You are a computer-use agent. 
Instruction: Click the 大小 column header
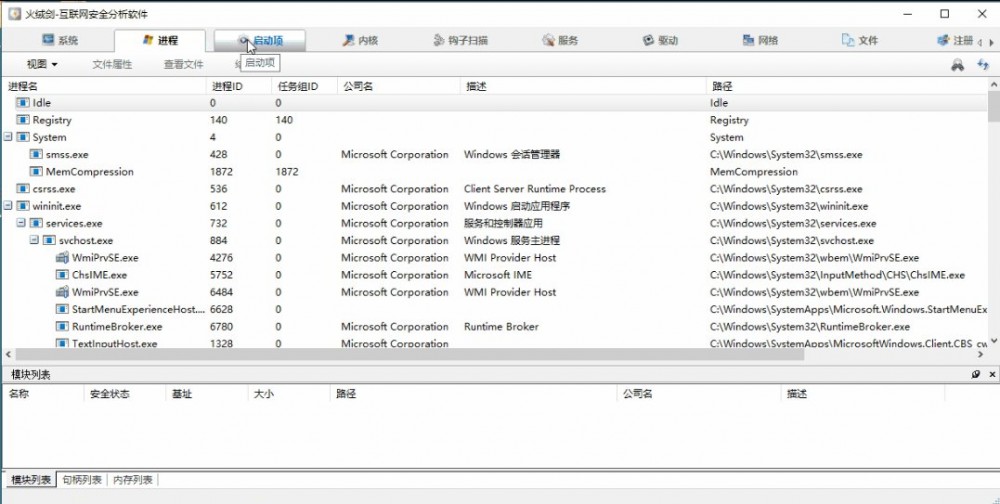point(288,394)
